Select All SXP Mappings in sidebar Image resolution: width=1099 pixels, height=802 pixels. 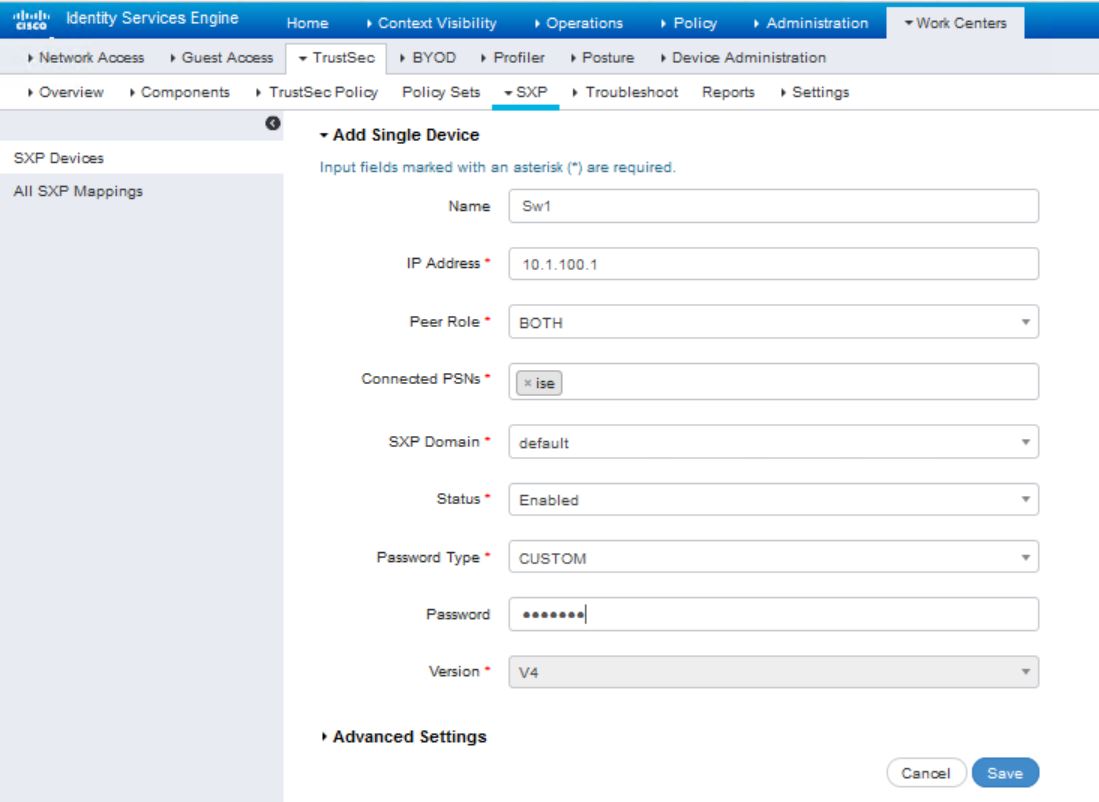142,191
